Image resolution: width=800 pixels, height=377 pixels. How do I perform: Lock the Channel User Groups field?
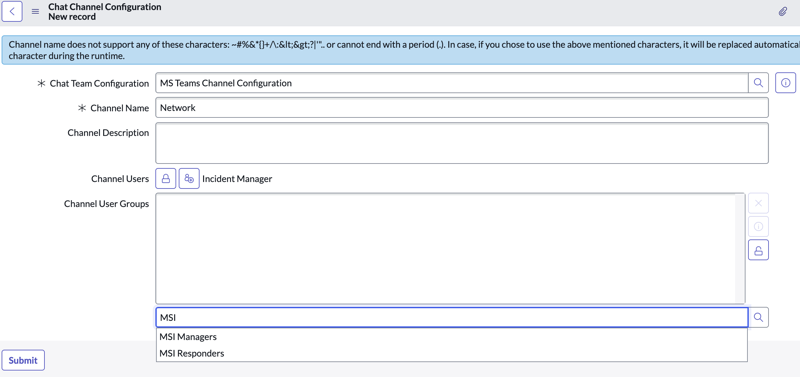click(758, 250)
